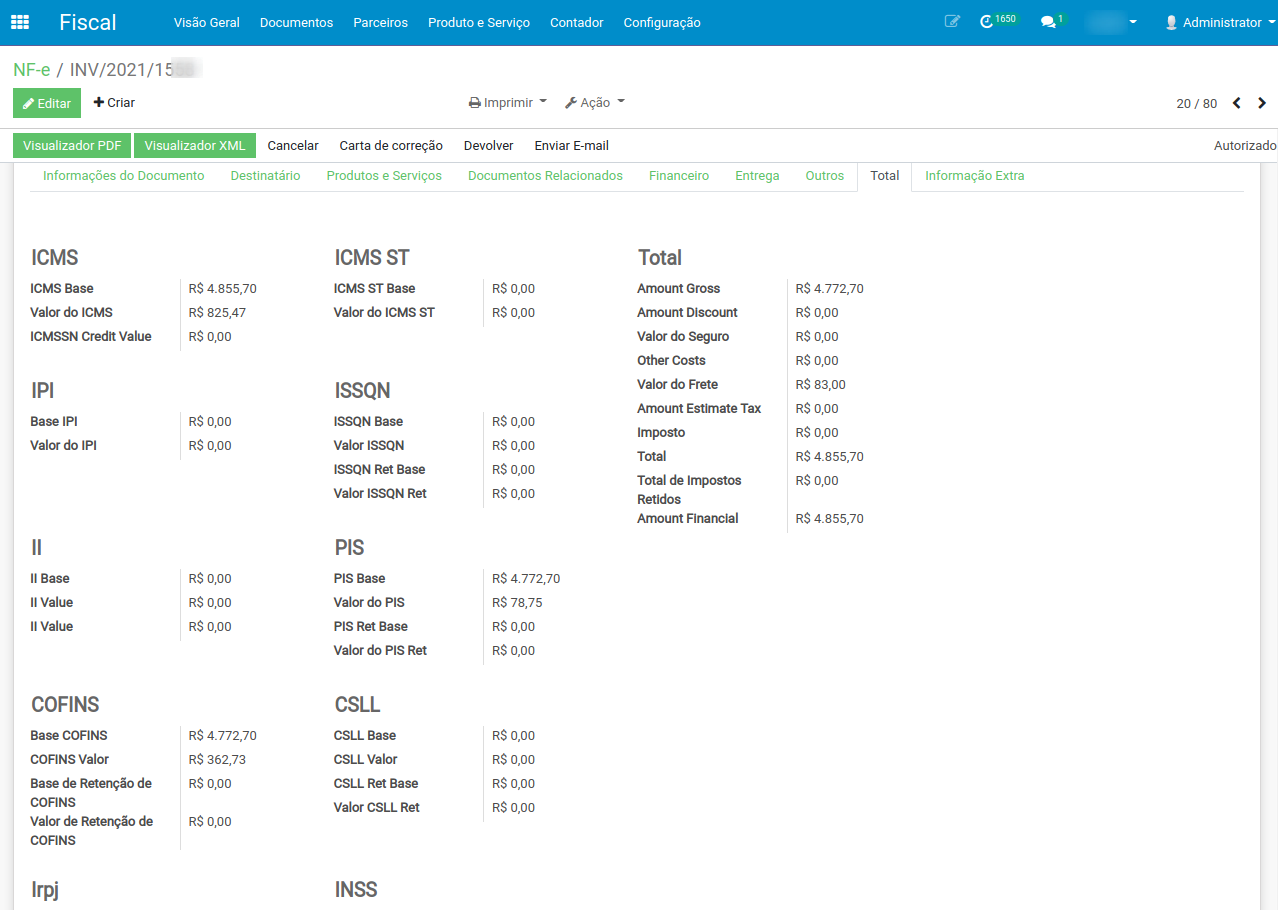Screen dimensions: 1278x910
Task: Switch to Outros tab
Action: [825, 176]
